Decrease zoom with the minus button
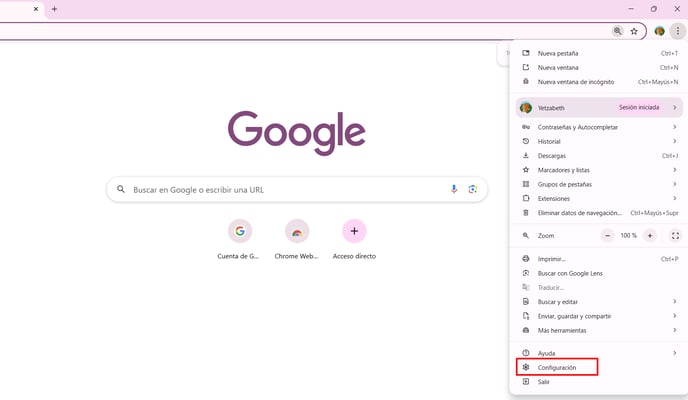 607,236
